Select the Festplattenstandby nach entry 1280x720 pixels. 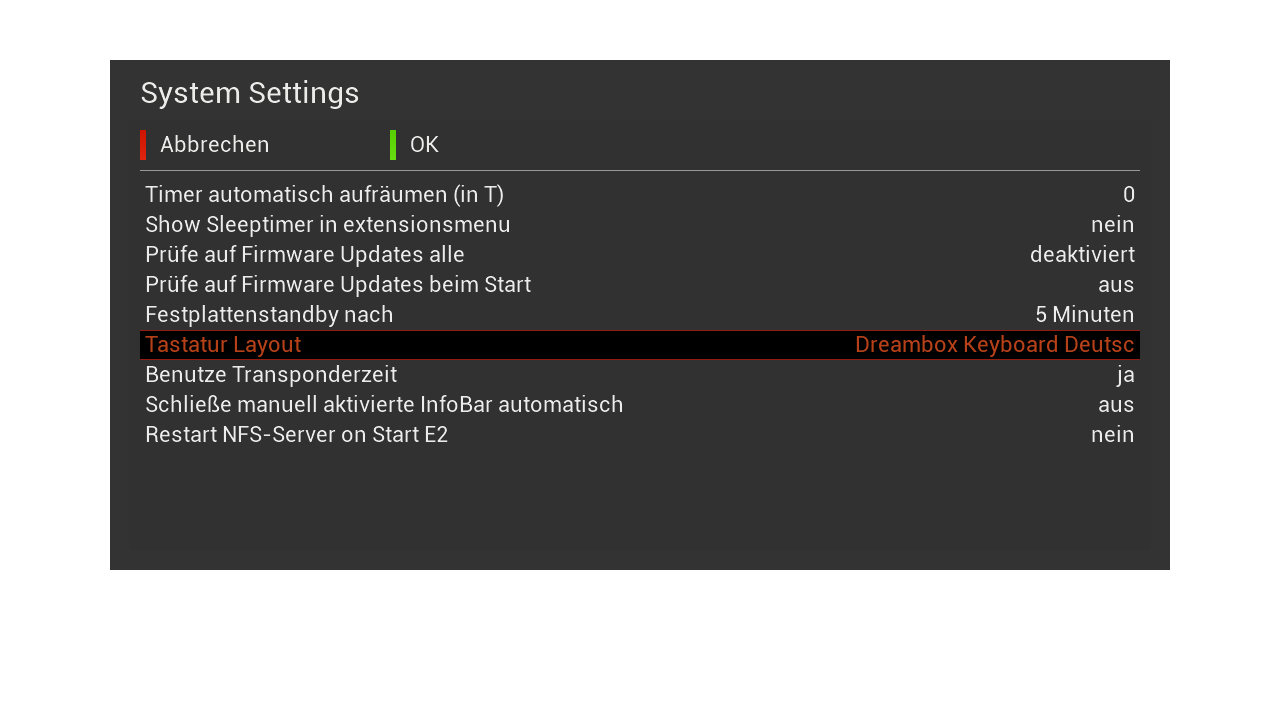click(x=269, y=315)
